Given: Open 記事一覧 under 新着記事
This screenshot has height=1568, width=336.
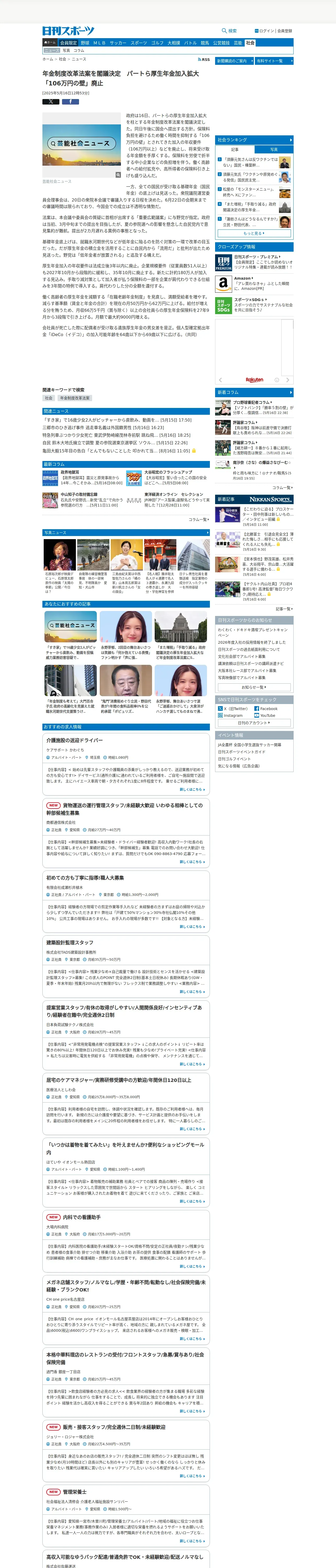Looking at the screenshot, I should click(x=284, y=609).
